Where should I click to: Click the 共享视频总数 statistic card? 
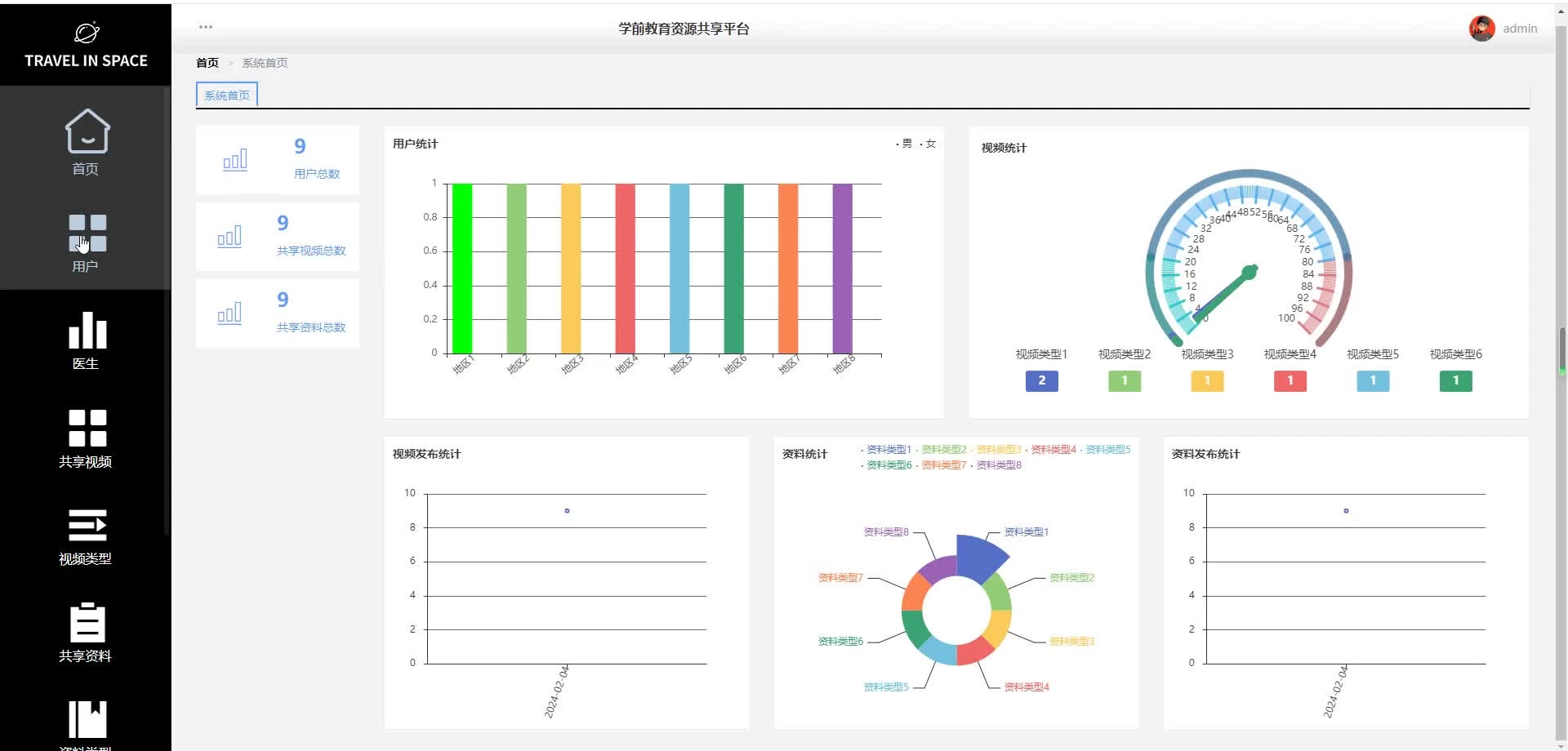tap(278, 237)
